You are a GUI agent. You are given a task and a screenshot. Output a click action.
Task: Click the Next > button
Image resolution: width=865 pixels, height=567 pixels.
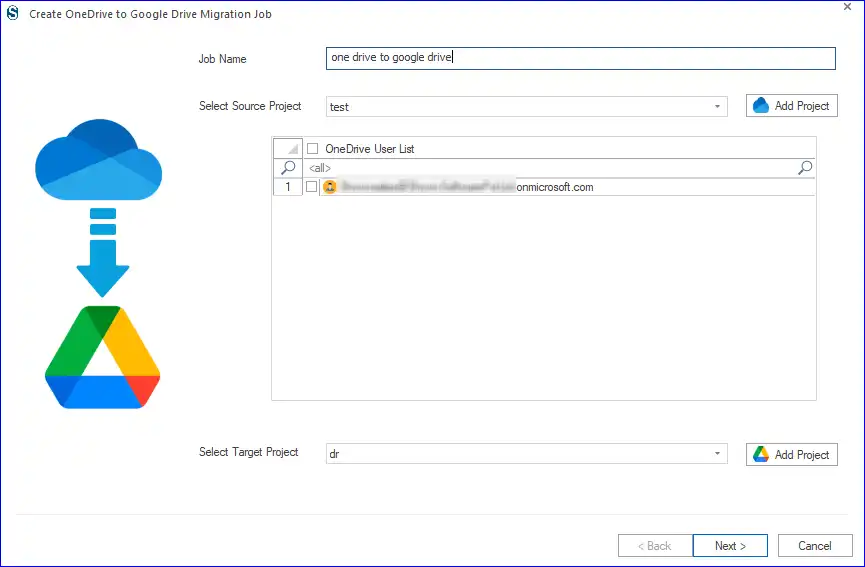pos(730,545)
